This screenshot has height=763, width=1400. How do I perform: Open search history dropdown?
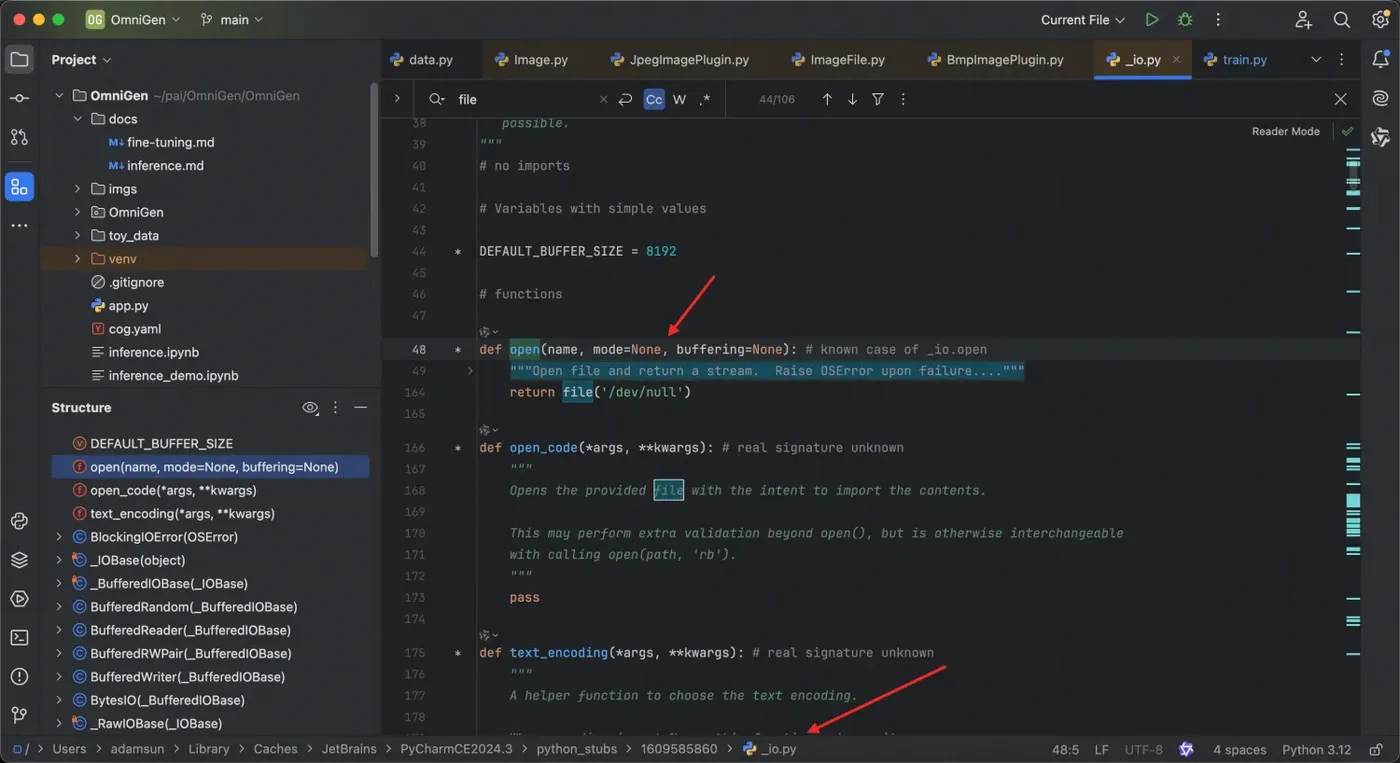pyautogui.click(x=437, y=99)
